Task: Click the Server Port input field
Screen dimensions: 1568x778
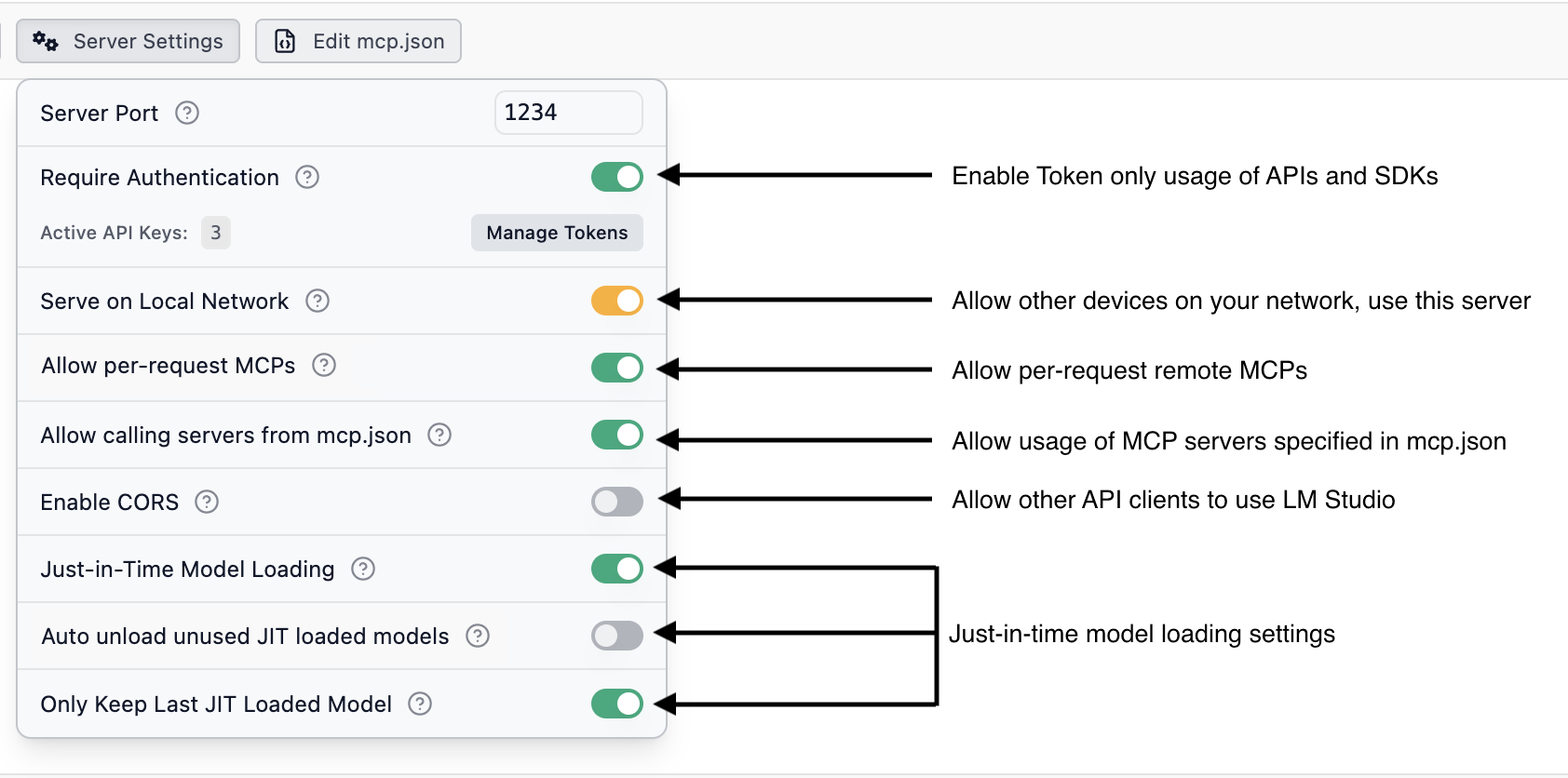Action: coord(568,113)
